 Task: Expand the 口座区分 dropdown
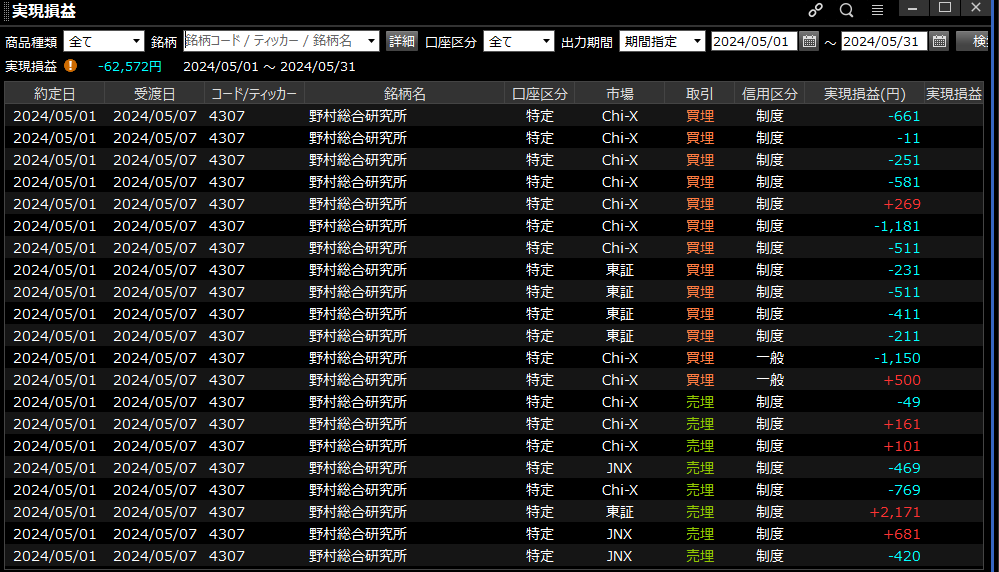(546, 41)
